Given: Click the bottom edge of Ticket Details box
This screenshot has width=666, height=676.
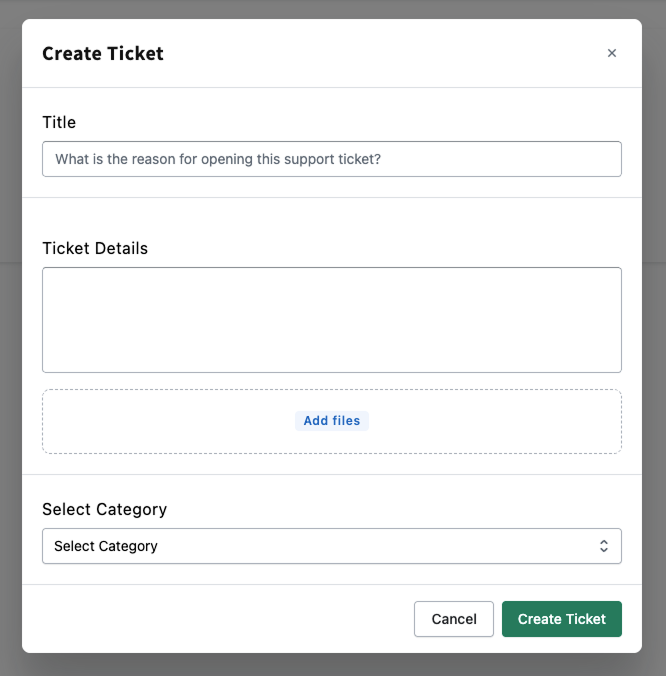Looking at the screenshot, I should point(332,372).
